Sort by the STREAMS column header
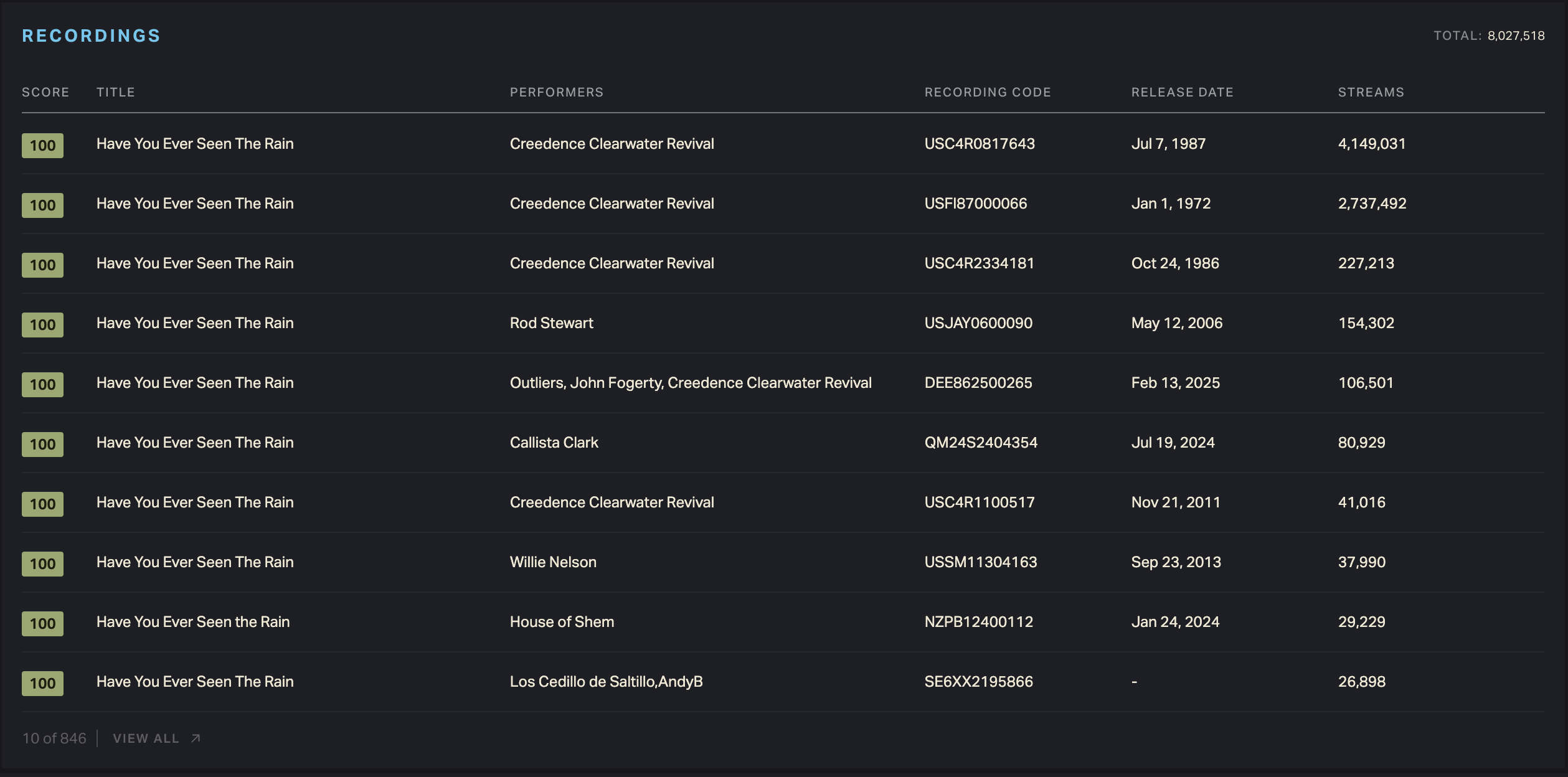1568x777 pixels. pyautogui.click(x=1371, y=92)
